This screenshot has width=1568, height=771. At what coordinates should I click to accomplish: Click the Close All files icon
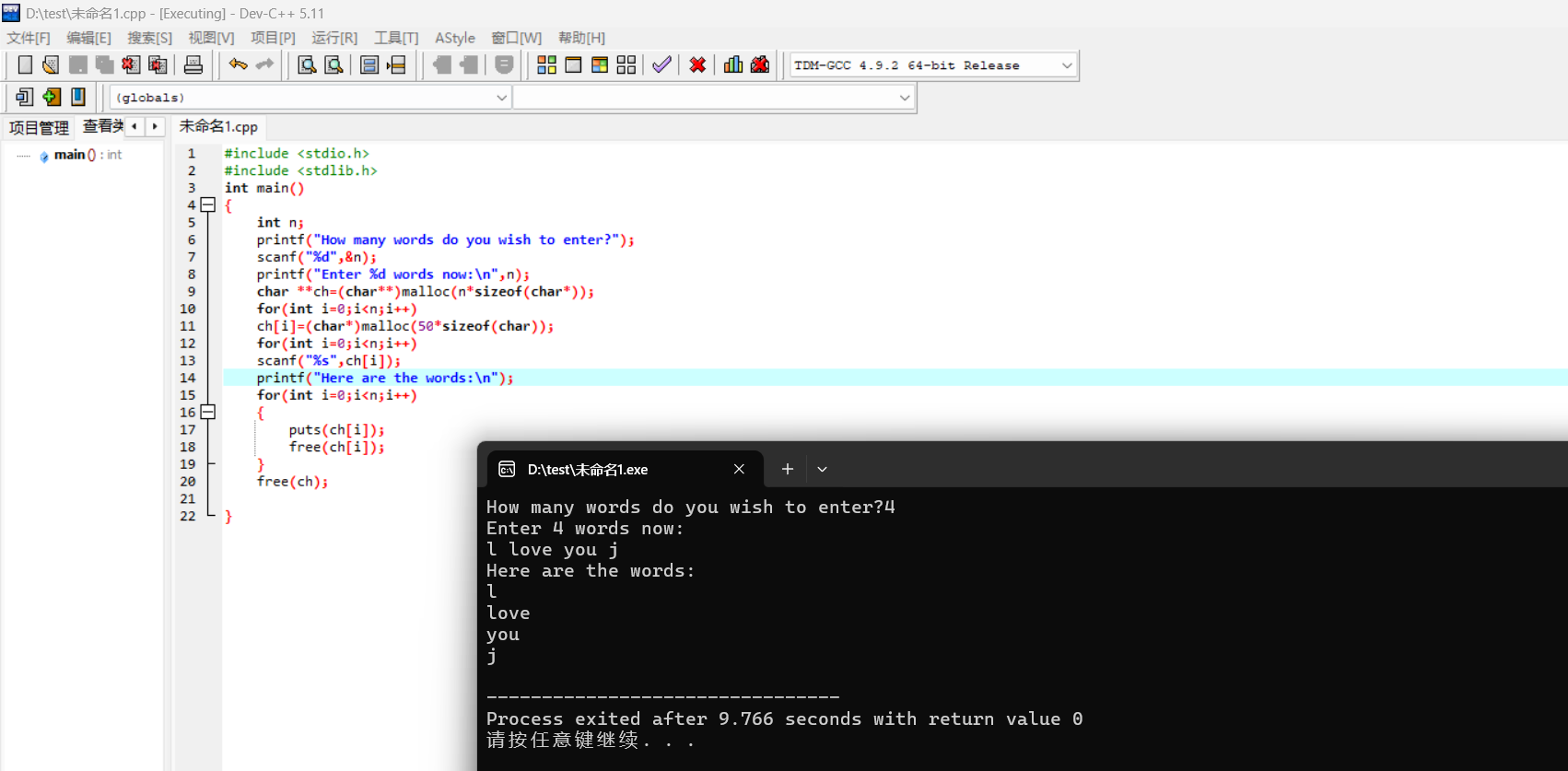pyautogui.click(x=158, y=64)
